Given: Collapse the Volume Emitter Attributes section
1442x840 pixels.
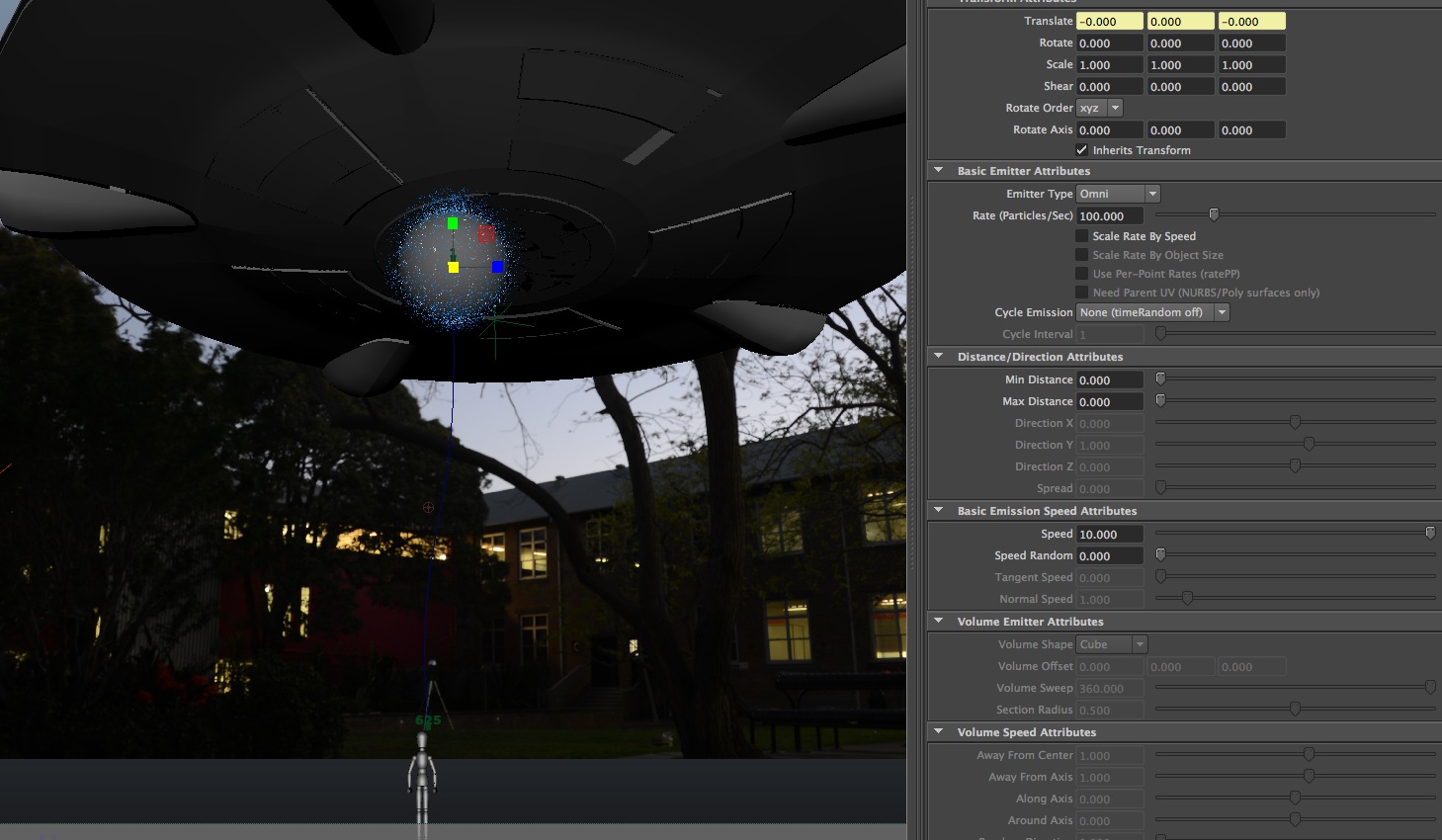Looking at the screenshot, I should (x=939, y=622).
